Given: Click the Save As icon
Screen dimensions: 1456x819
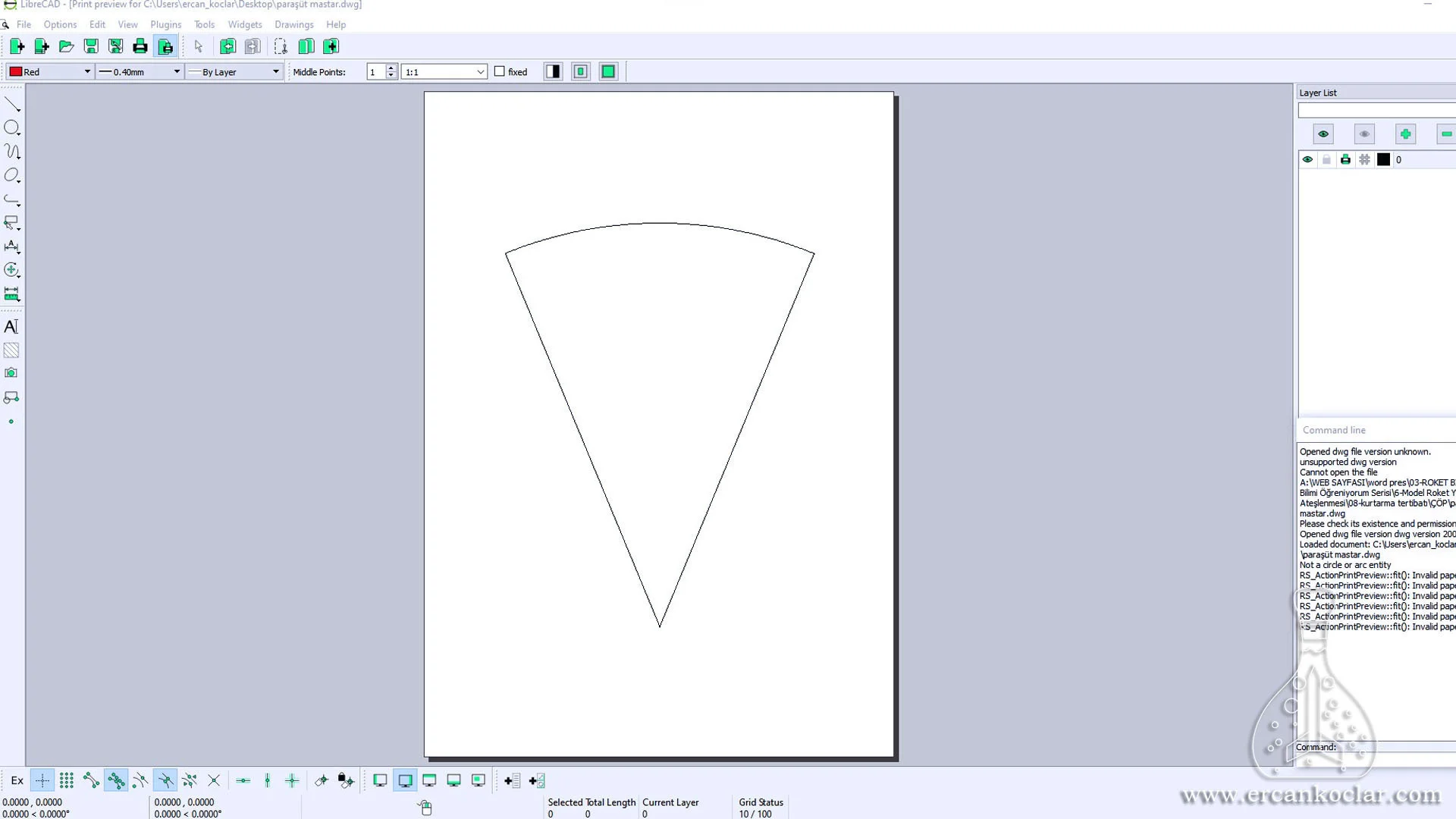Looking at the screenshot, I should 115,47.
